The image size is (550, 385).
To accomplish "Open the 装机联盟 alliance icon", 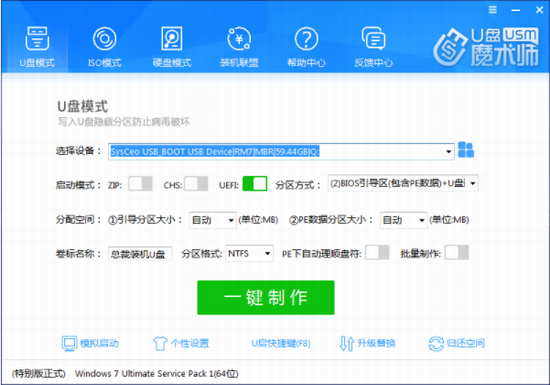I will click(239, 47).
